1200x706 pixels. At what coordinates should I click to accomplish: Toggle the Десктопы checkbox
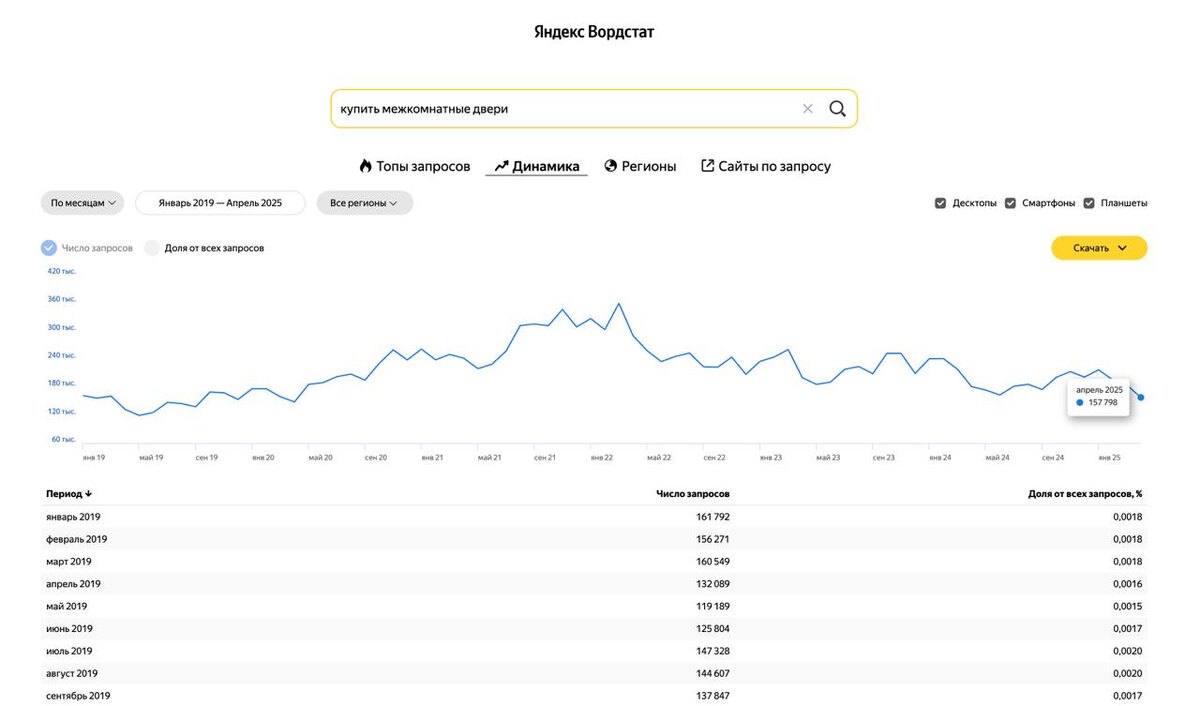coord(940,203)
